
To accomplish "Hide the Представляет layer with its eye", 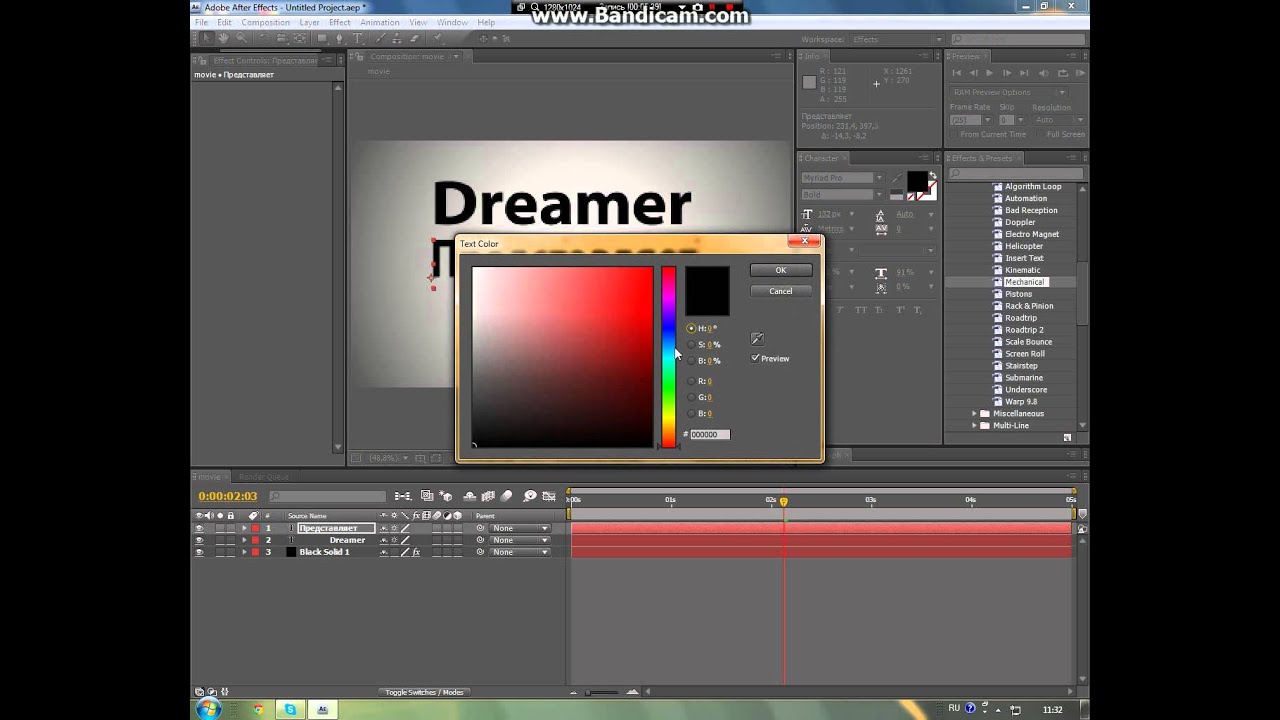I will [199, 528].
